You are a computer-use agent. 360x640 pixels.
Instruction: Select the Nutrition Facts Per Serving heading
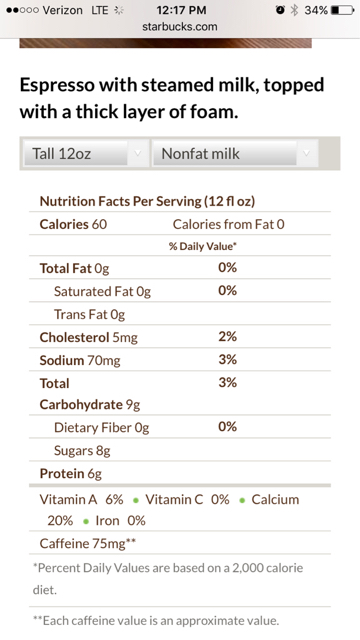coord(147,201)
